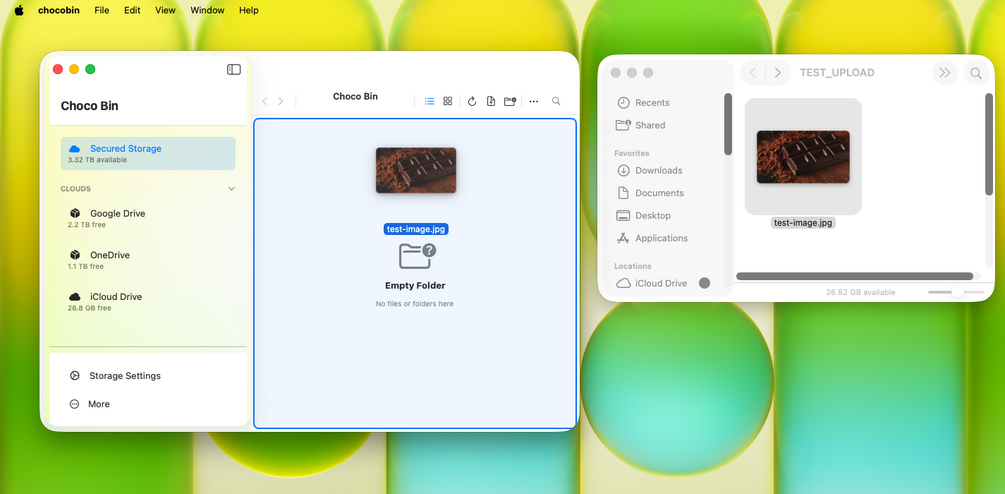Click the Finder content vertical scrollbar

pyautogui.click(x=989, y=144)
